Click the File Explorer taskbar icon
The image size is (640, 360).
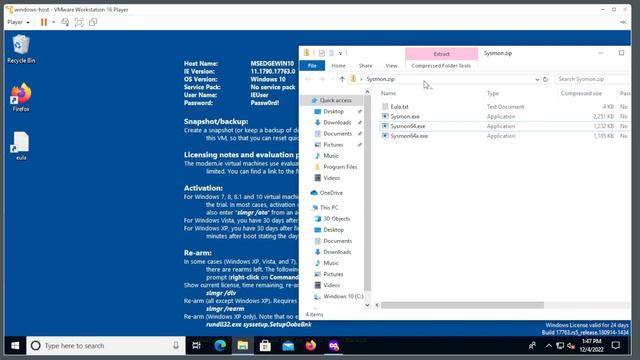pyautogui.click(x=243, y=346)
